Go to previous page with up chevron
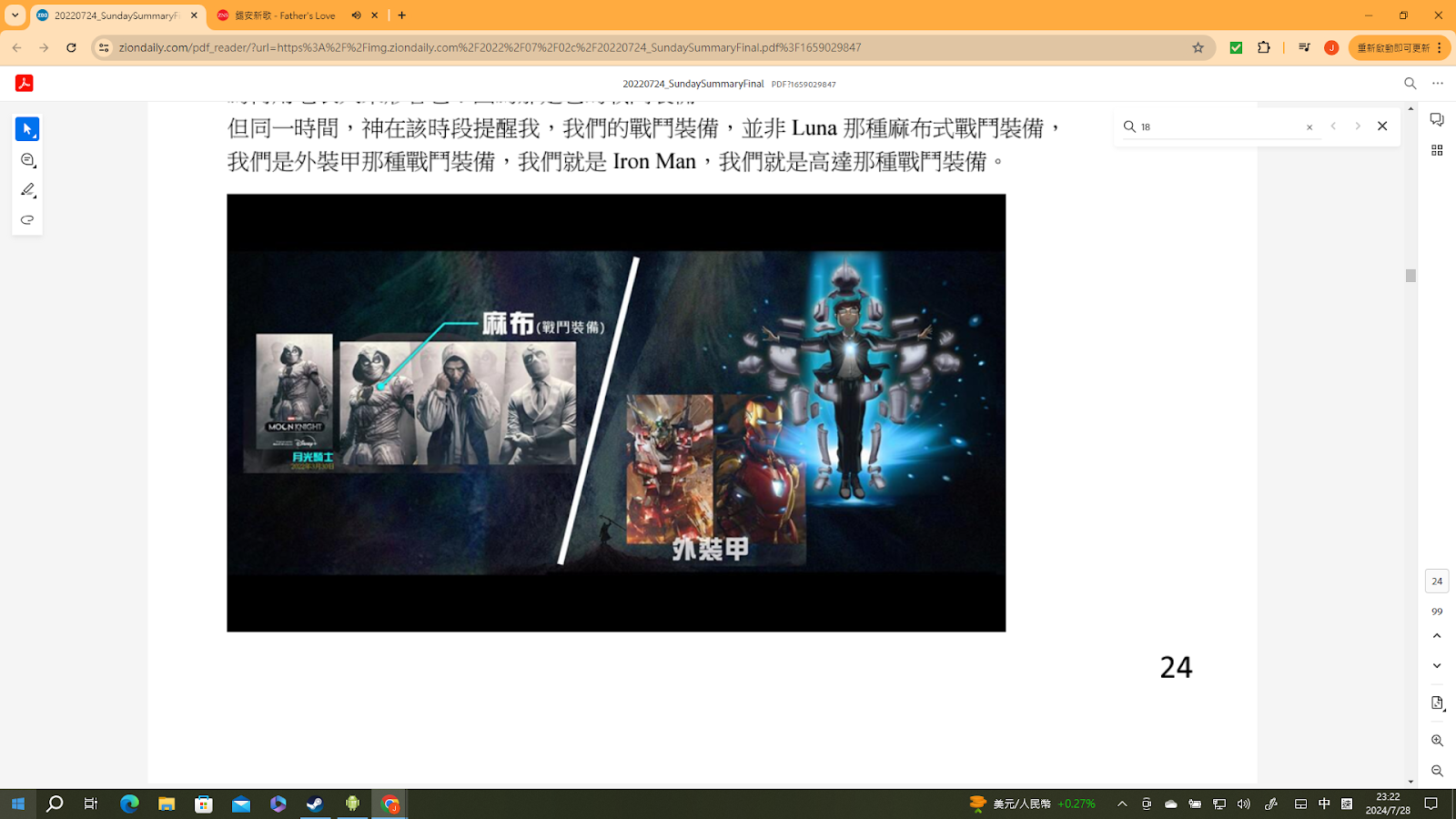Viewport: 1456px width, 819px height. (1437, 636)
